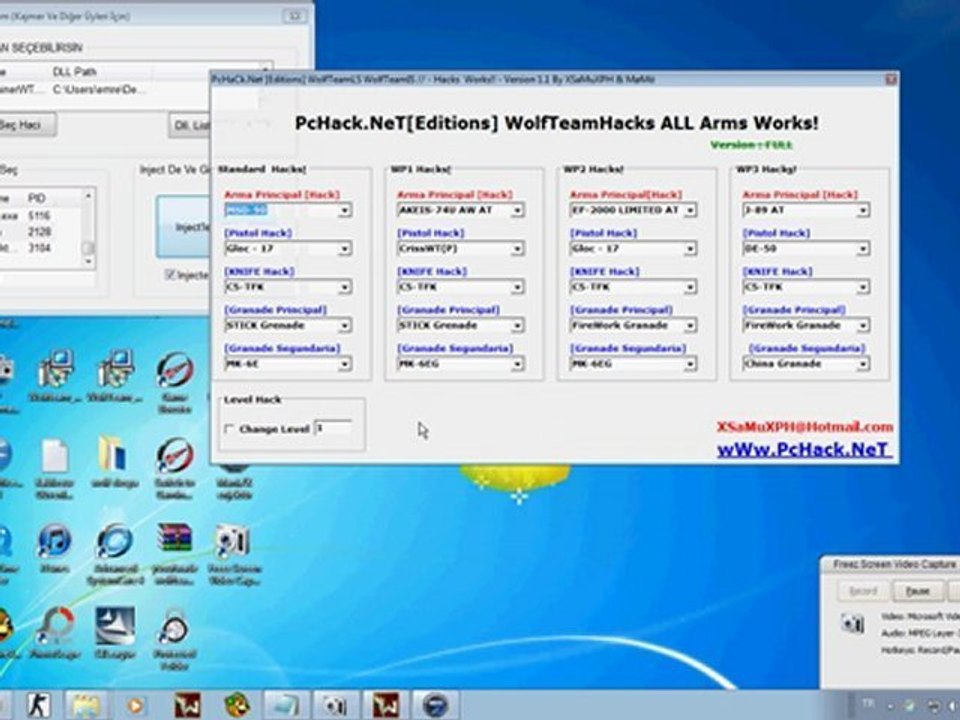Click the PID column header
960x720 pixels.
[x=38, y=198]
